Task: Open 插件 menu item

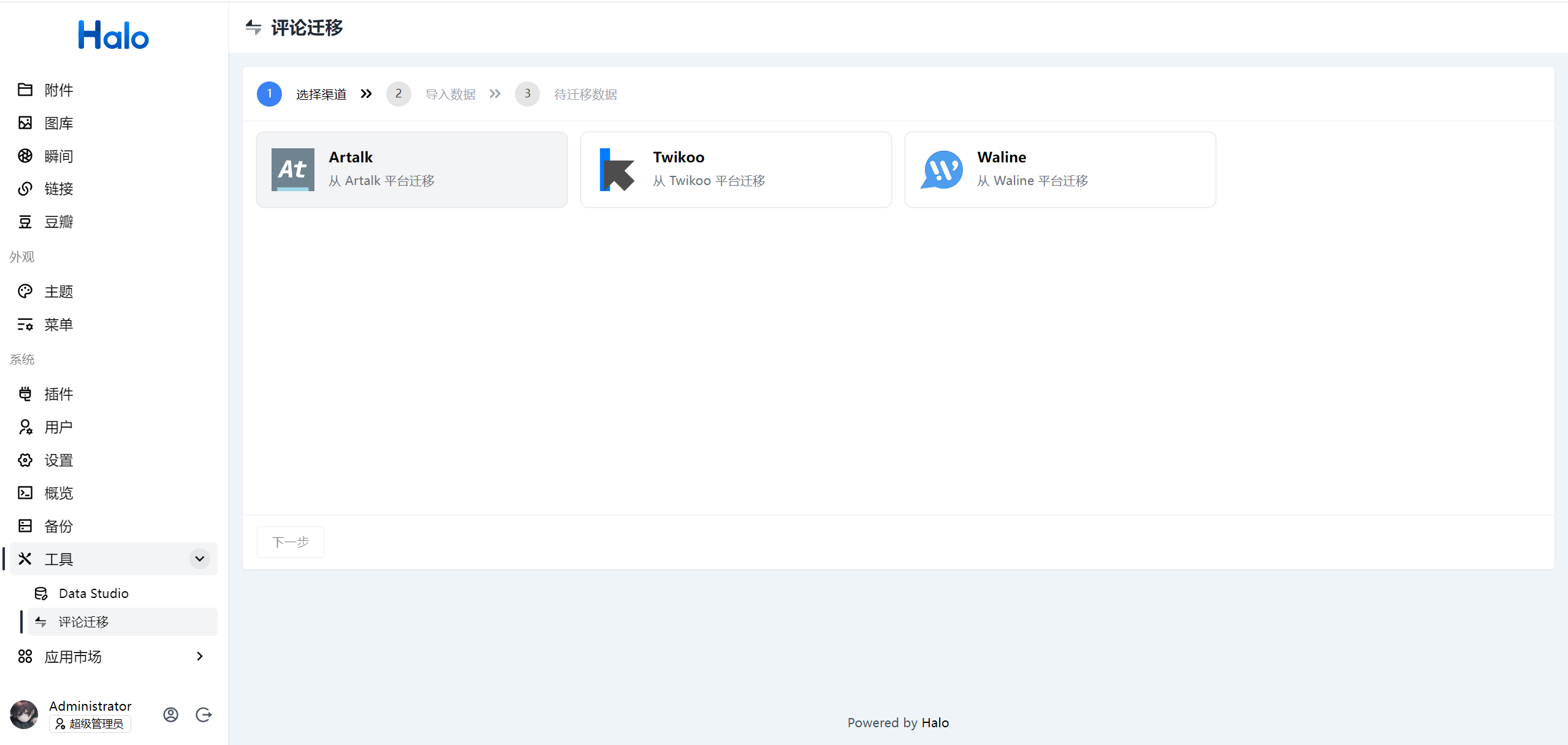Action: [x=113, y=393]
